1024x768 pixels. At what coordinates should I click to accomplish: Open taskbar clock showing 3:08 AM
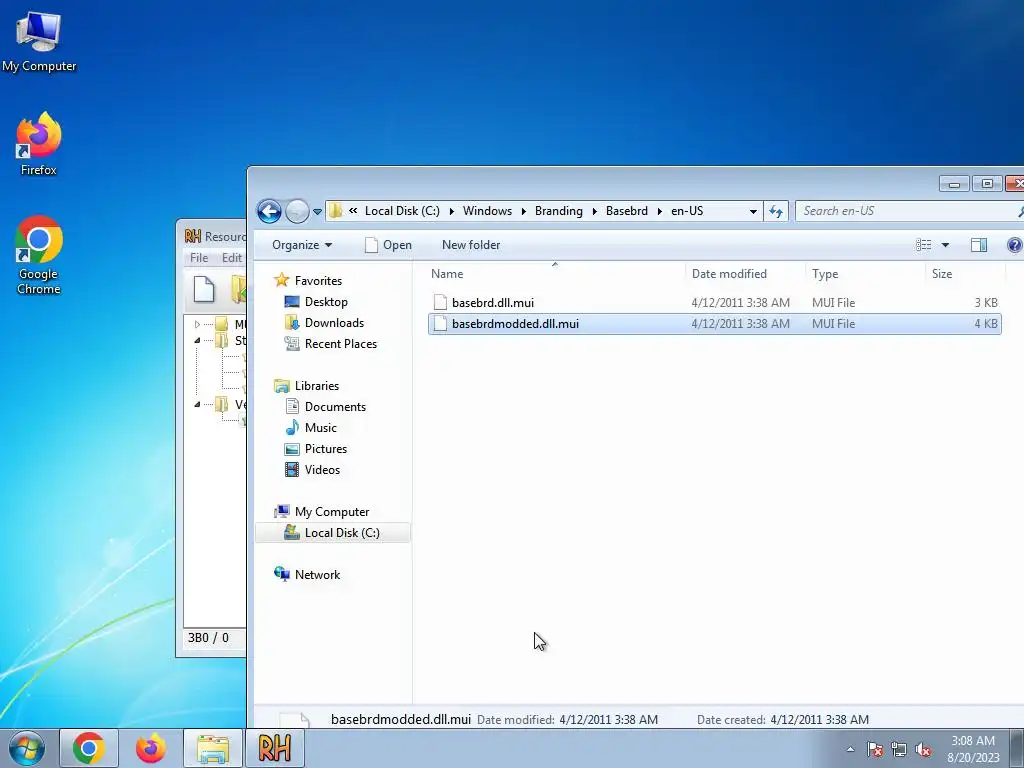[973, 749]
